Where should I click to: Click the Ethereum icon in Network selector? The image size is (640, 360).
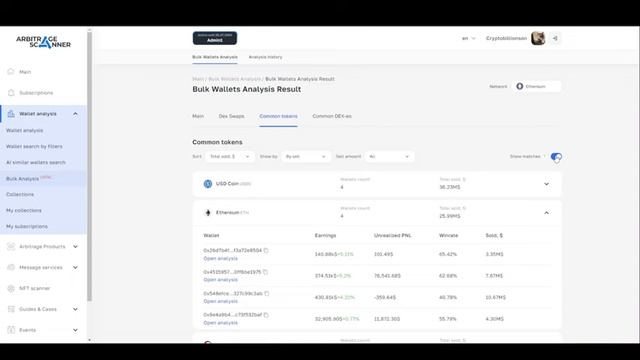[x=520, y=87]
